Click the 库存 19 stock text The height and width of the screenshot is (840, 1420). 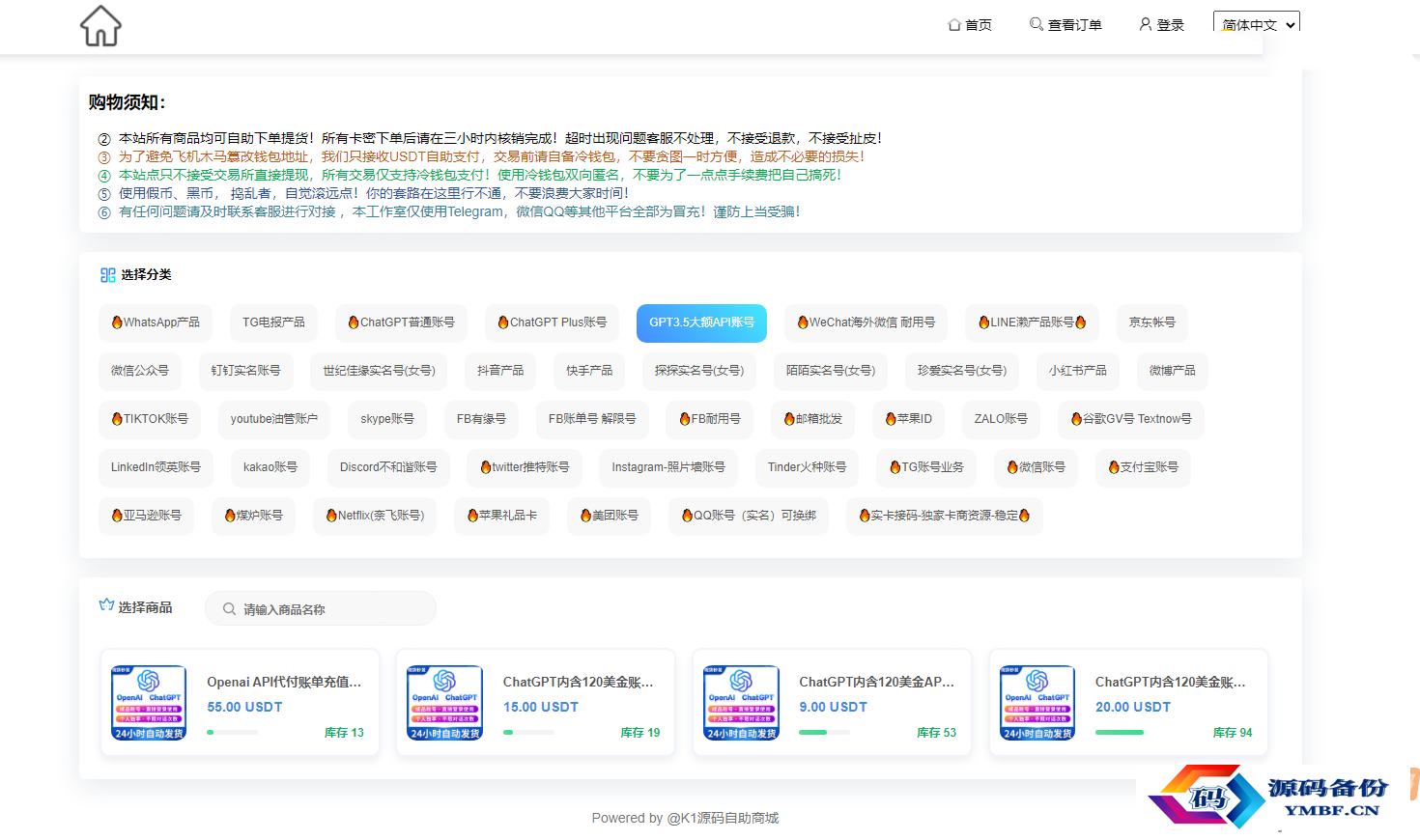[639, 733]
